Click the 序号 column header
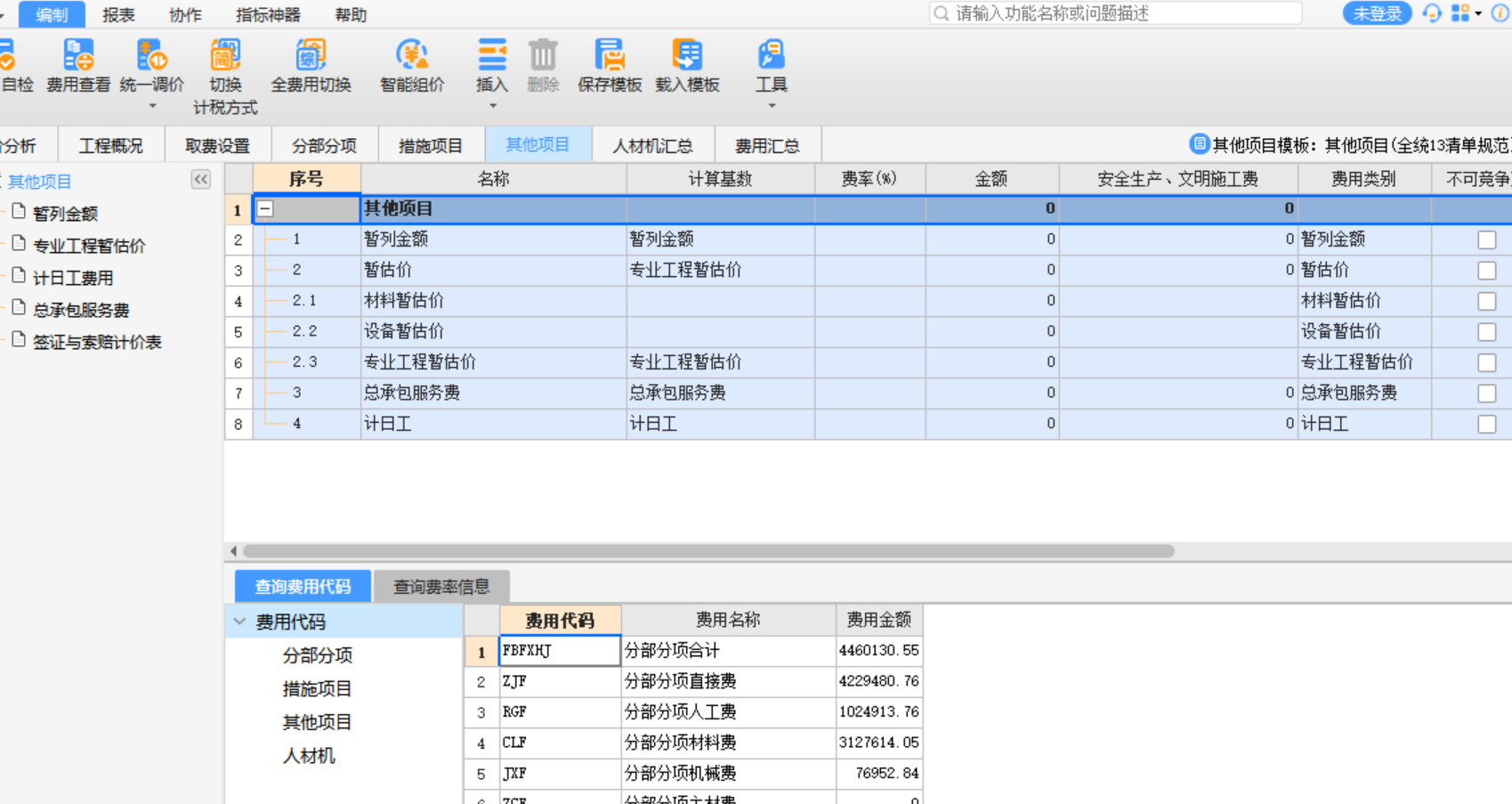 (x=306, y=179)
